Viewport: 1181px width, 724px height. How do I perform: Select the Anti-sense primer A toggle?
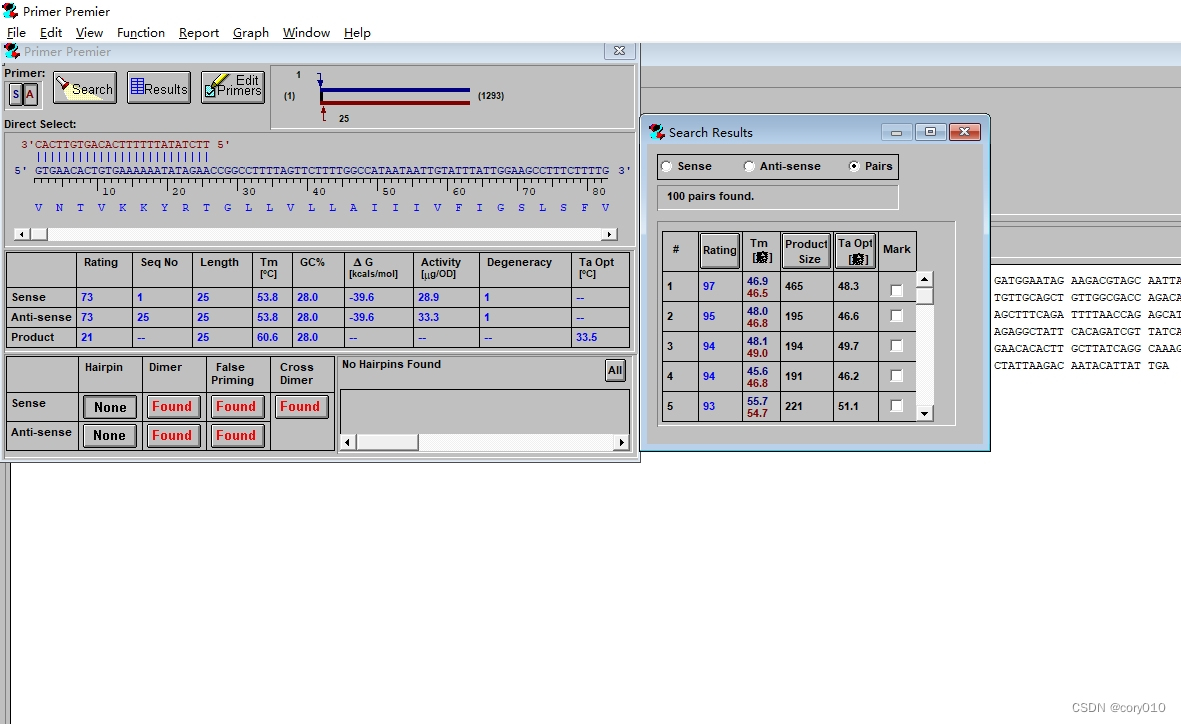30,95
